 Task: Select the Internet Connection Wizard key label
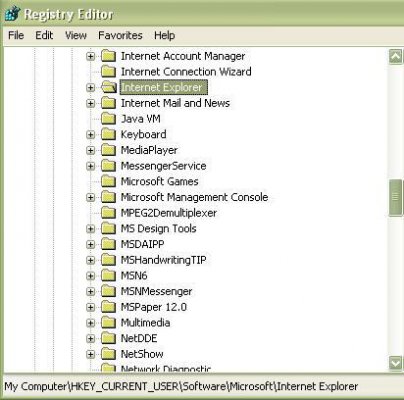click(186, 72)
